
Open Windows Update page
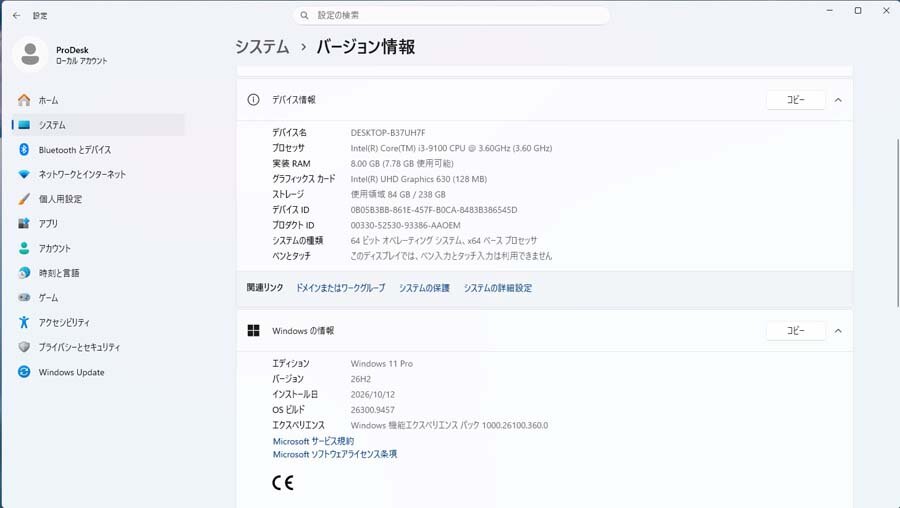[x=98, y=371]
